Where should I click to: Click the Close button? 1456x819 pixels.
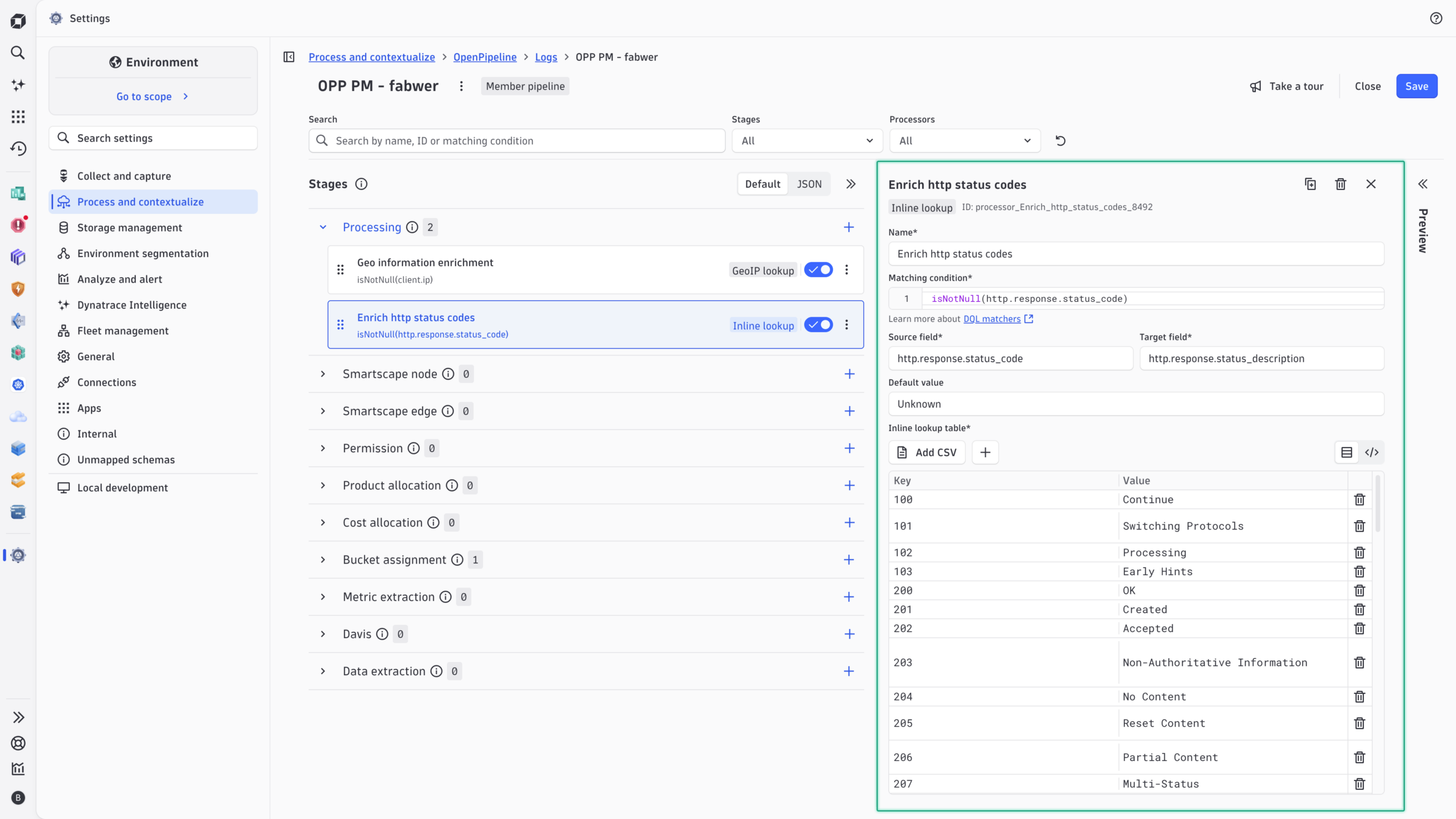[1367, 86]
